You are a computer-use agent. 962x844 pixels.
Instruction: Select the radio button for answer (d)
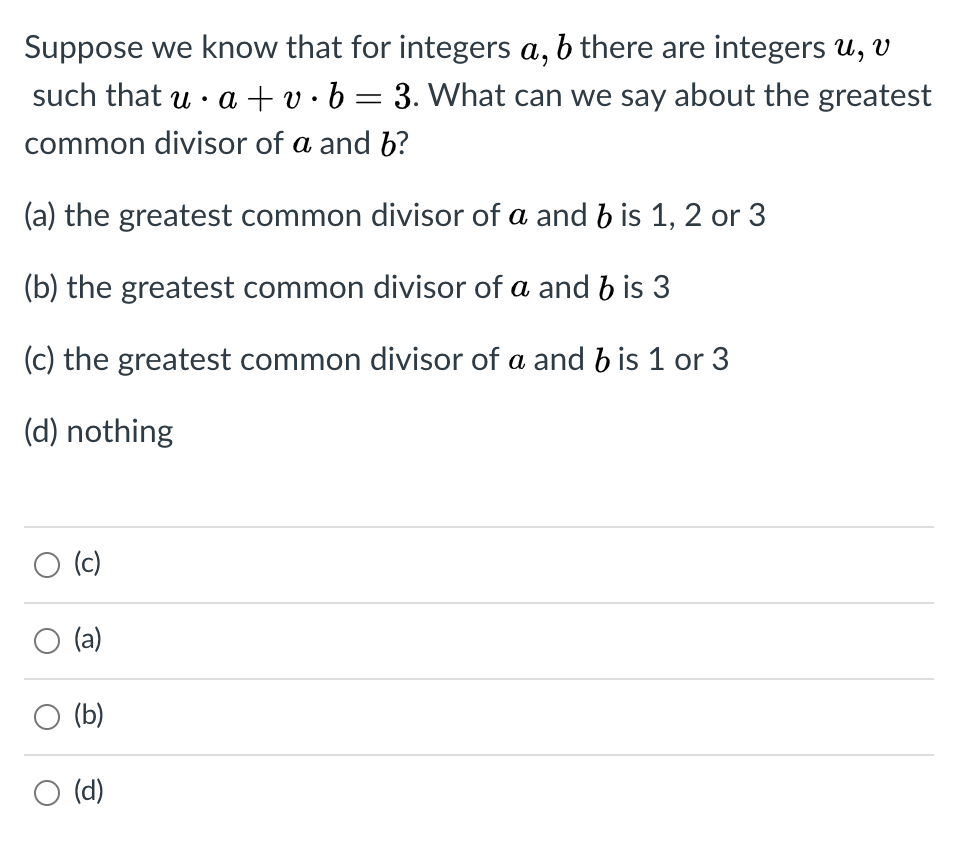coord(46,792)
